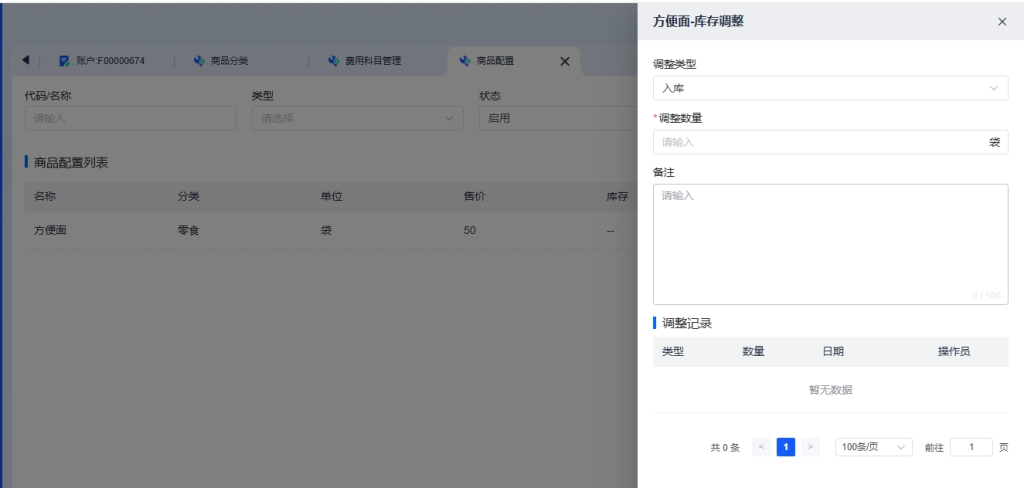Close the 商品配置 tab
The height and width of the screenshot is (488, 1024).
click(x=564, y=61)
